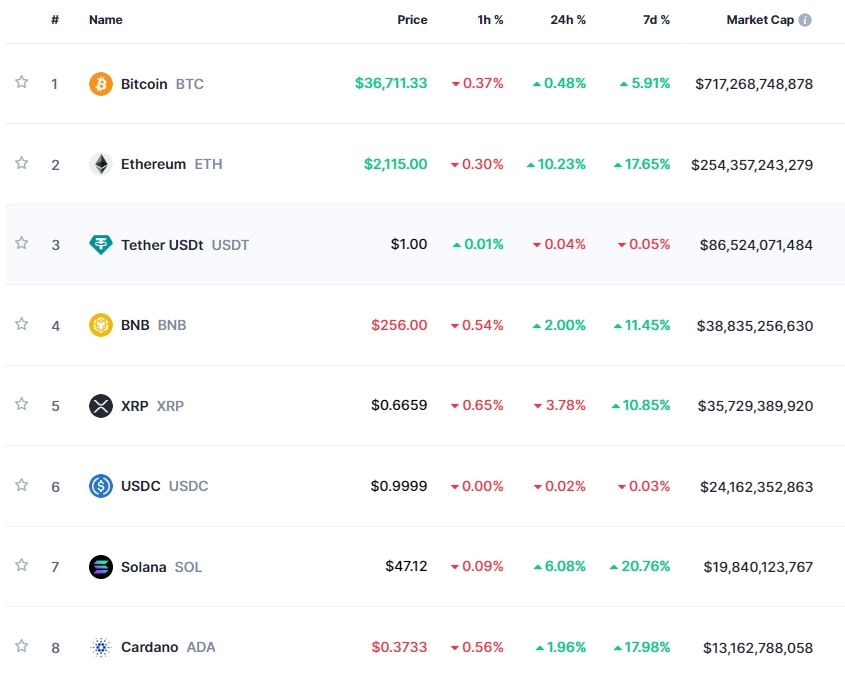This screenshot has width=845, height=682.
Task: Click the Cardano logo icon
Action: coord(101,647)
